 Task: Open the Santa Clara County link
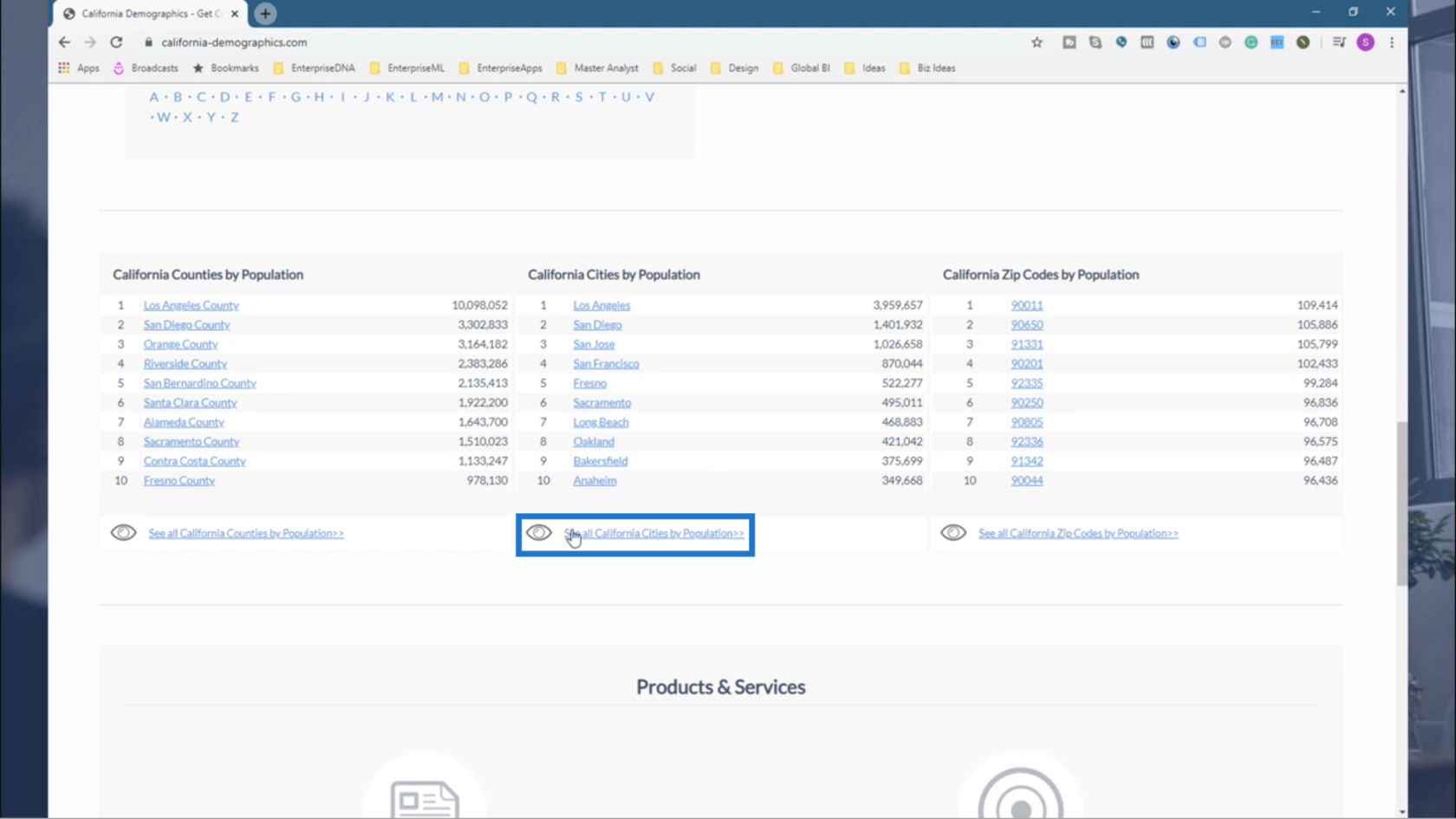[190, 402]
